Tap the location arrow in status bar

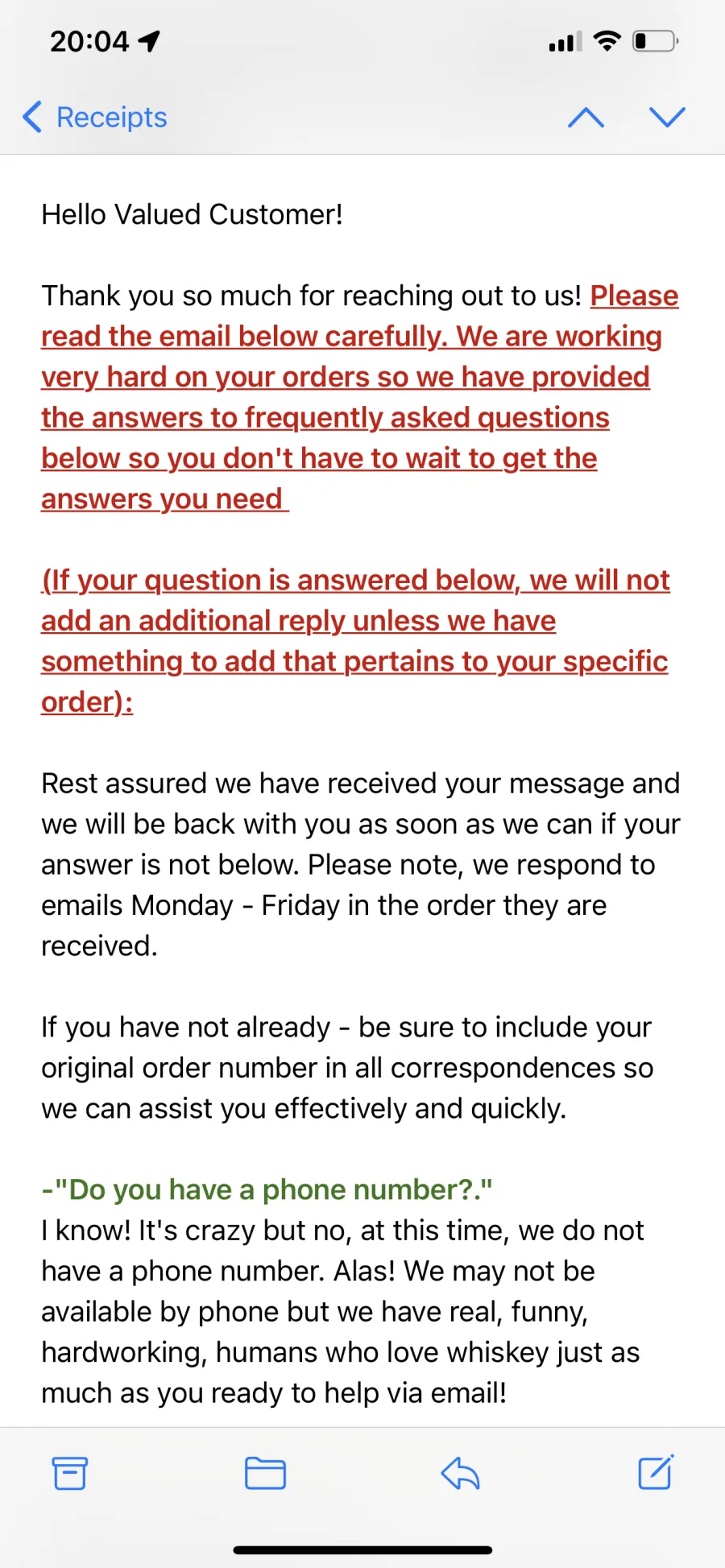[x=149, y=41]
